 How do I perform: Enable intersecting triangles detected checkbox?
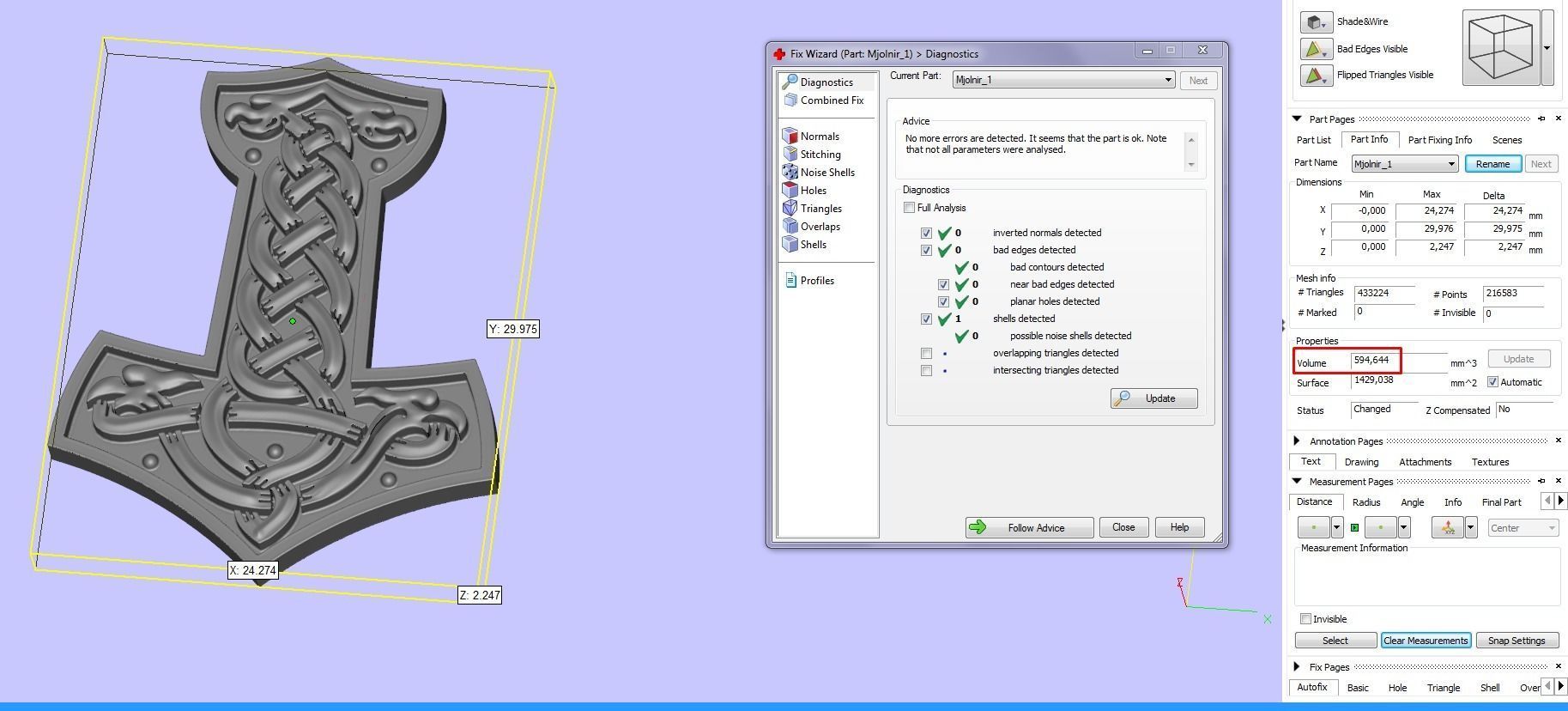click(926, 371)
